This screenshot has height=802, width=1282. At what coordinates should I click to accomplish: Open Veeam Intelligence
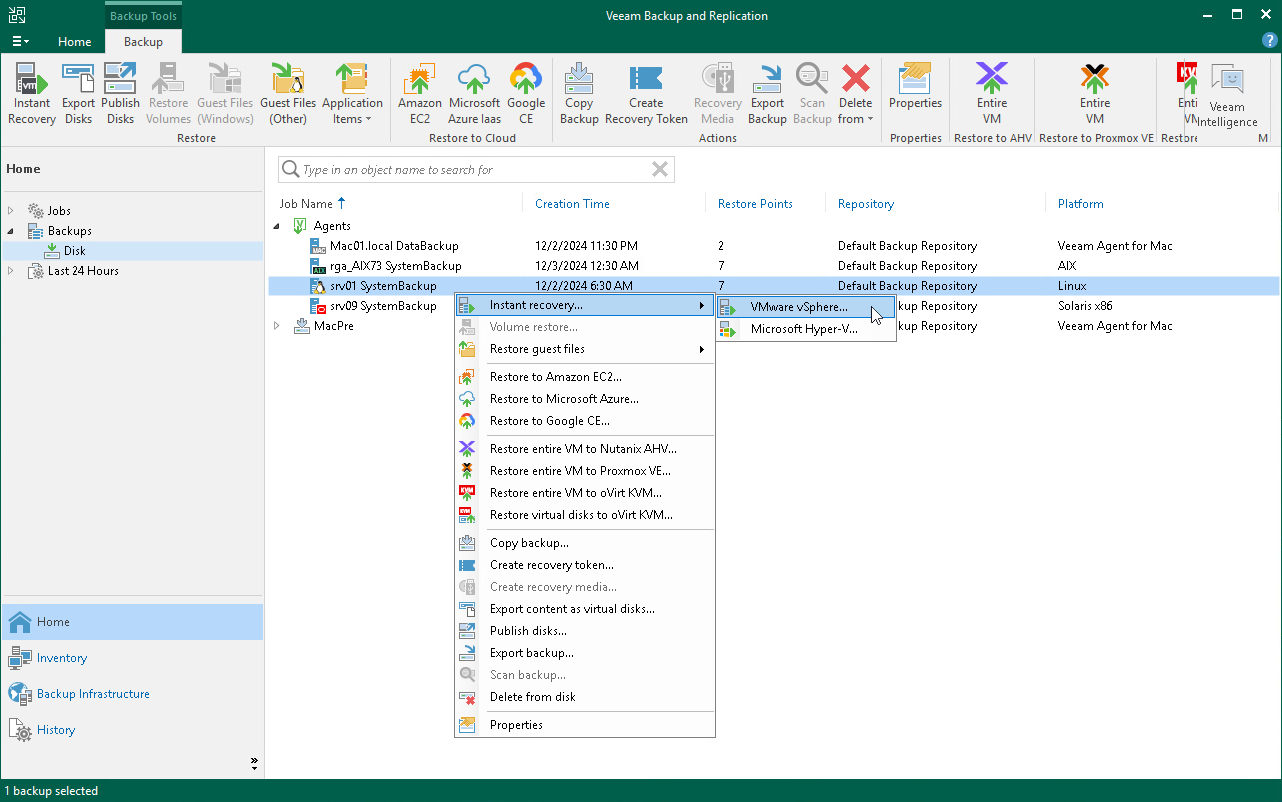(x=1227, y=96)
